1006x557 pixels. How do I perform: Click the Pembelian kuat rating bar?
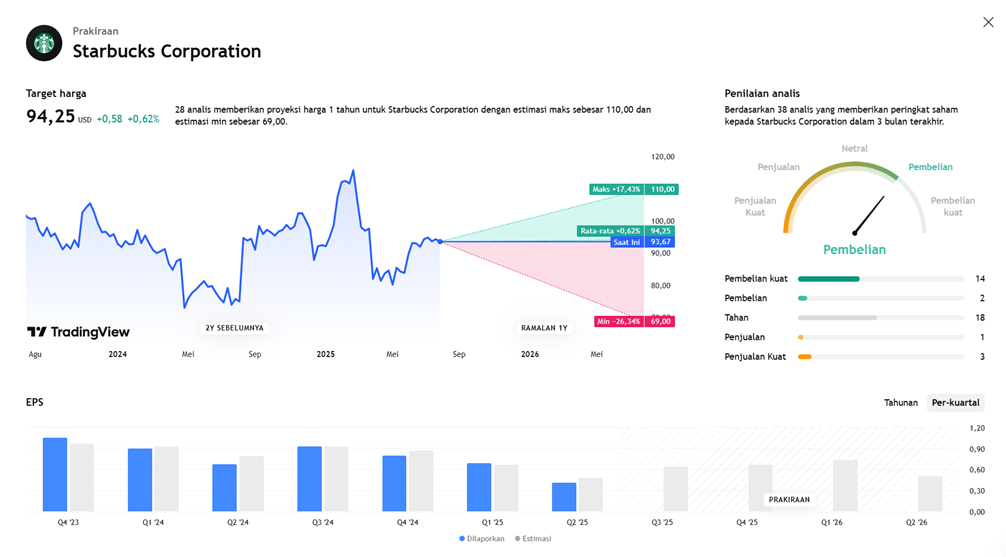pyautogui.click(x=881, y=279)
